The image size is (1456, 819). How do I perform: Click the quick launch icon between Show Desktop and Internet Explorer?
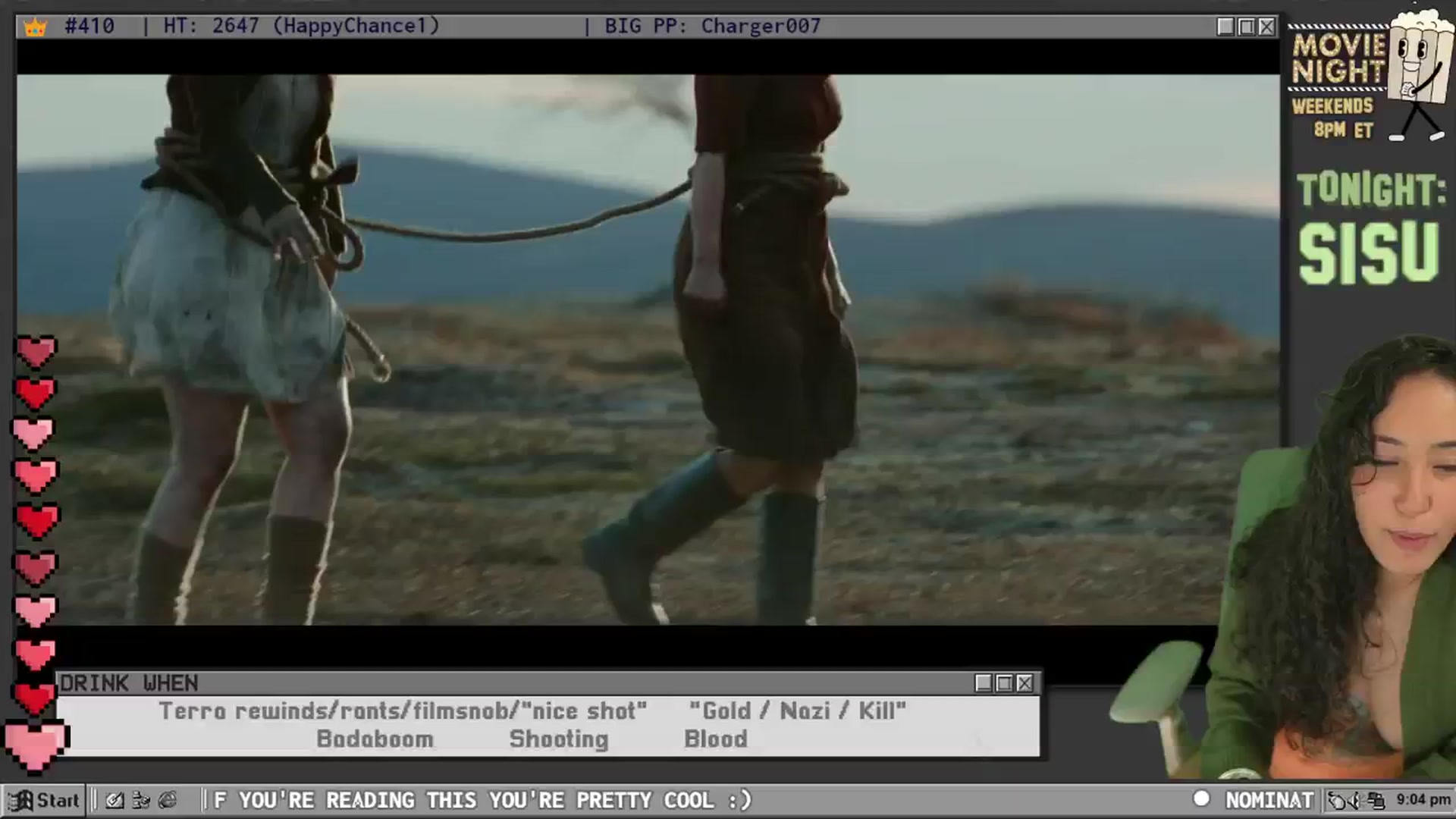[141, 800]
